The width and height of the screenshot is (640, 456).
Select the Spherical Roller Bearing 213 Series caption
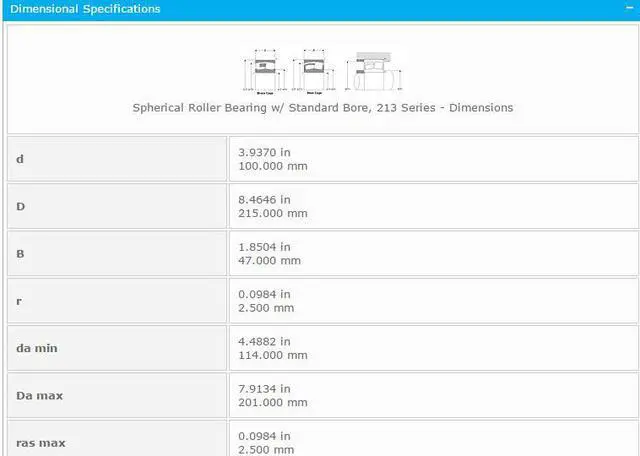click(323, 108)
